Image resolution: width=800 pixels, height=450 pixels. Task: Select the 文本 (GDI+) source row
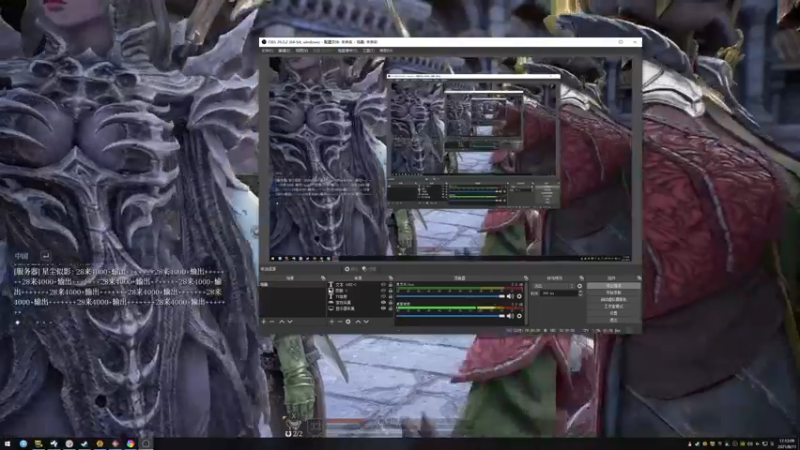click(362, 285)
